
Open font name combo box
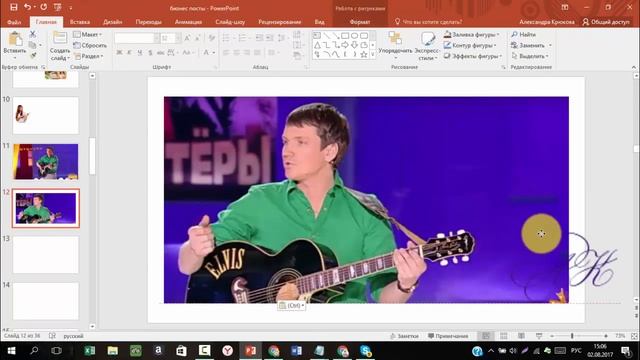point(137,38)
